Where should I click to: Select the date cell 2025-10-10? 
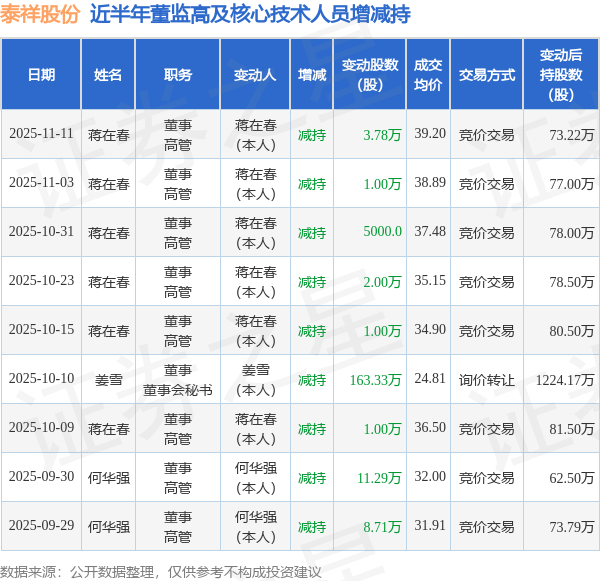tap(41, 379)
